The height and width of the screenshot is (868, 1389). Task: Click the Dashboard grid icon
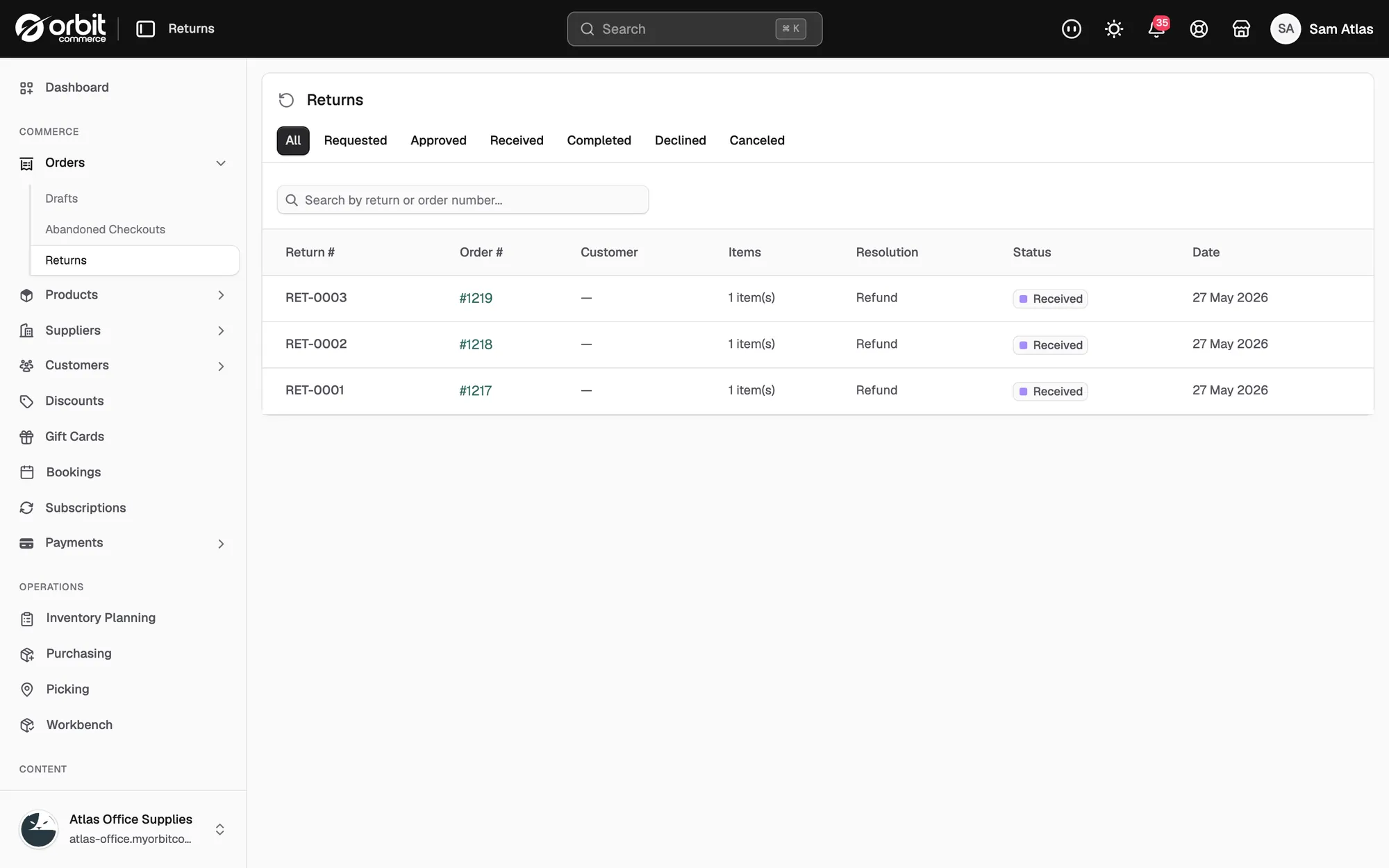click(x=26, y=87)
